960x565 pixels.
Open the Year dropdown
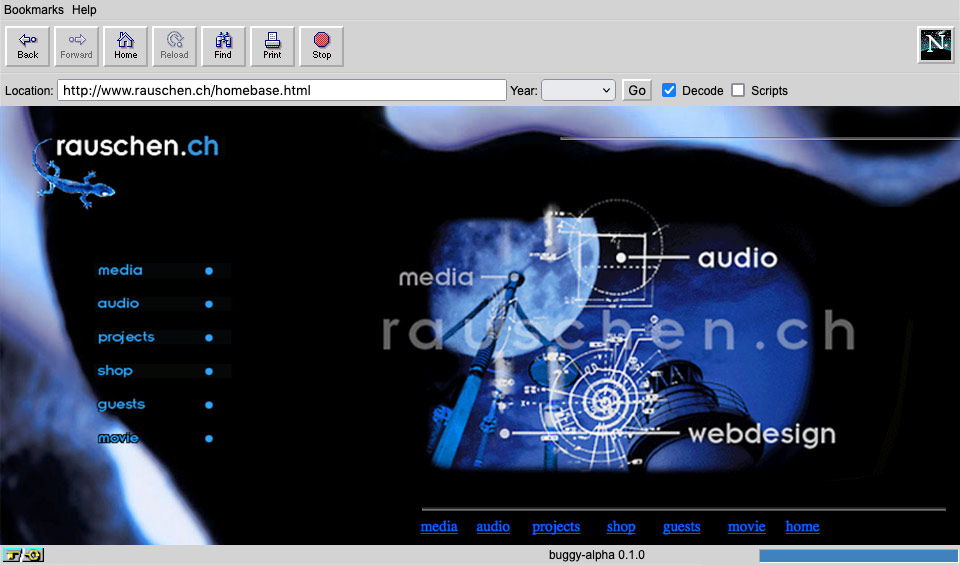coord(578,91)
